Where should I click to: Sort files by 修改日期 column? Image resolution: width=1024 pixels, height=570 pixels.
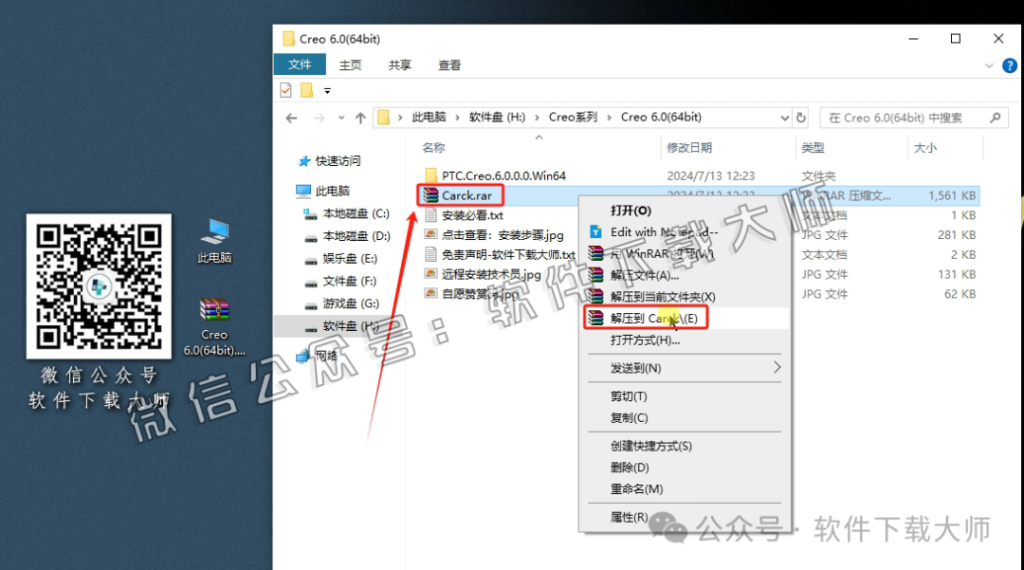[689, 148]
